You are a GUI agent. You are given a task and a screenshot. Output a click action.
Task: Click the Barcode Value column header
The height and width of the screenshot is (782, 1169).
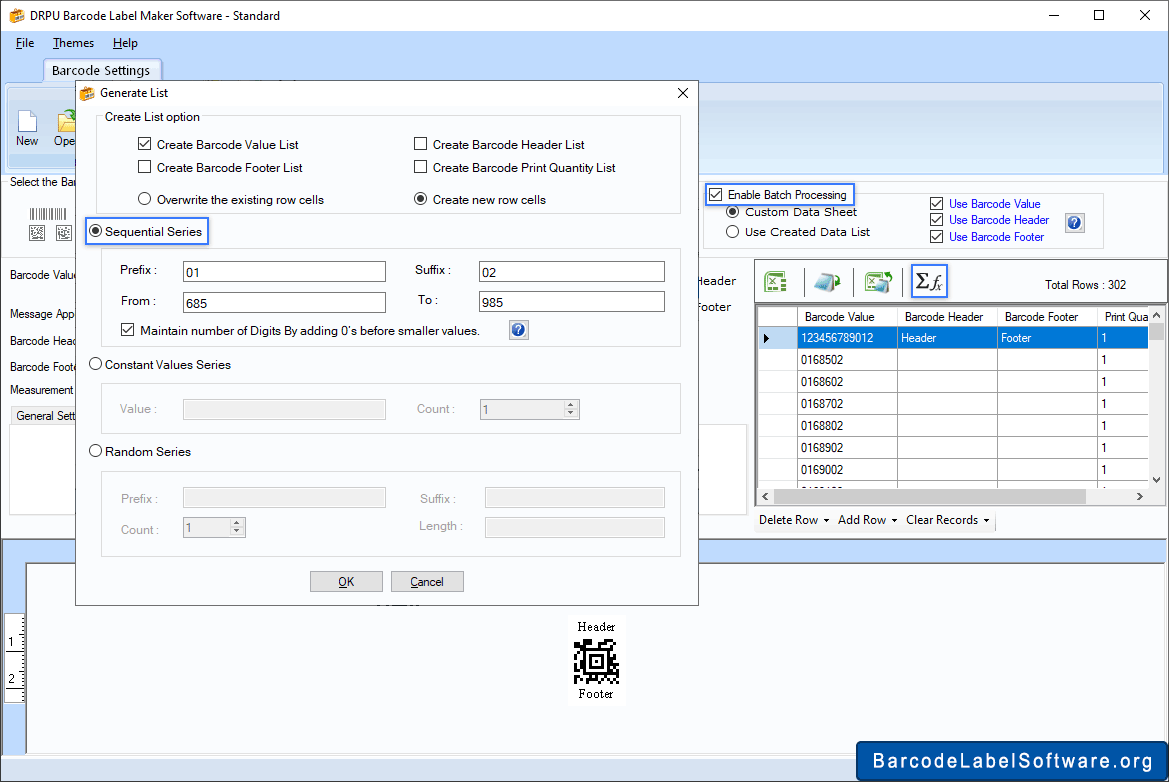pos(847,317)
